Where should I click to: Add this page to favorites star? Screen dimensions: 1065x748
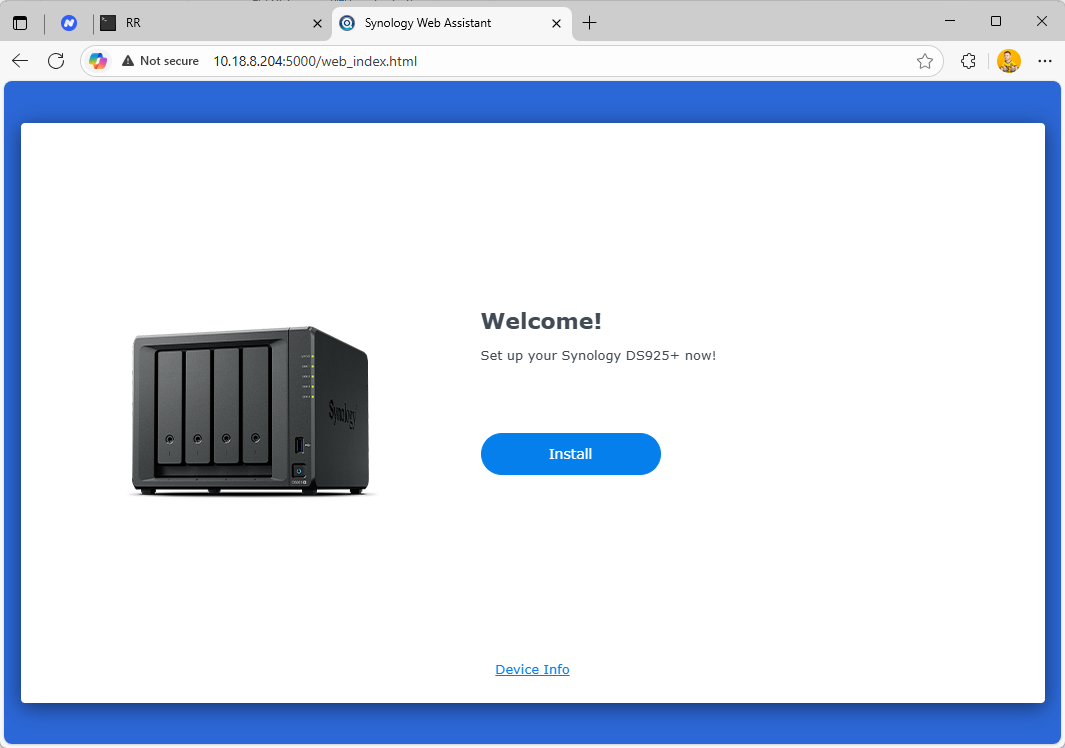924,61
